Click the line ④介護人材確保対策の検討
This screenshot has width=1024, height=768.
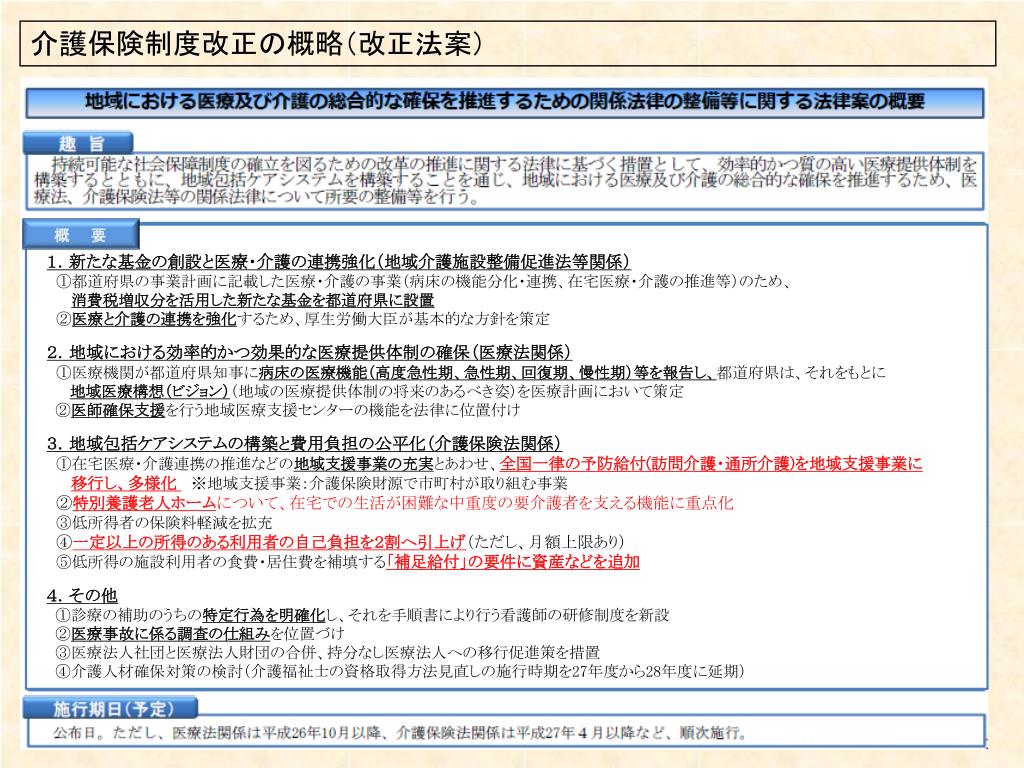[x=400, y=671]
